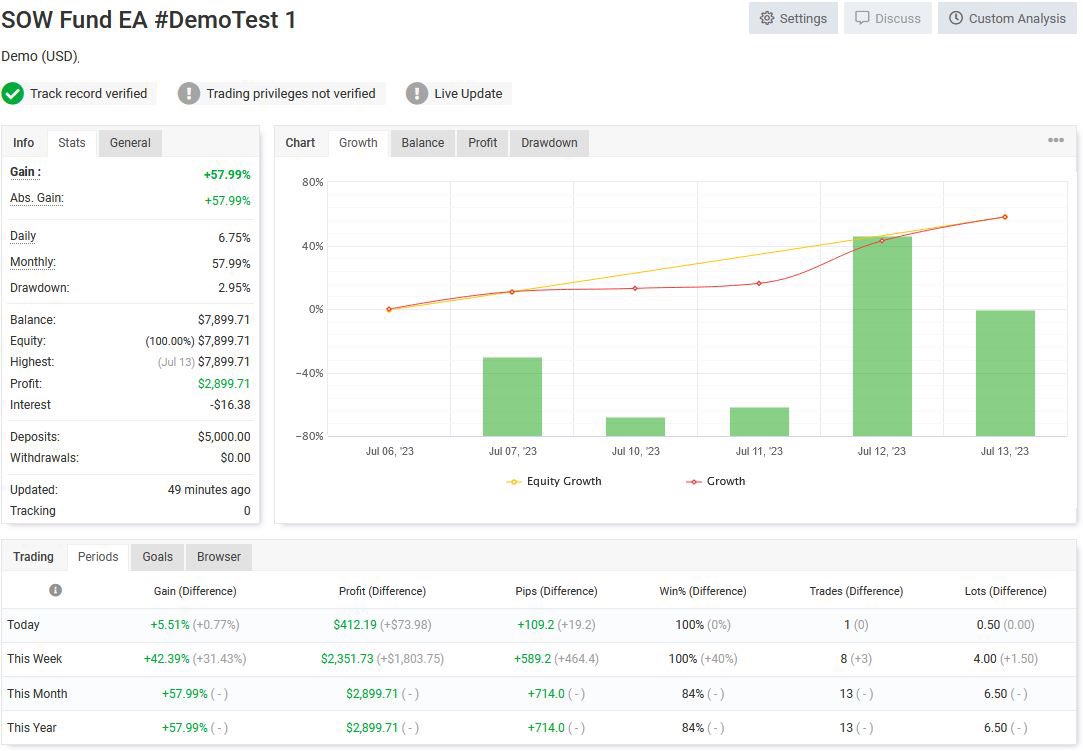
Task: Open the Browser tab in Trading panel
Action: click(x=219, y=557)
